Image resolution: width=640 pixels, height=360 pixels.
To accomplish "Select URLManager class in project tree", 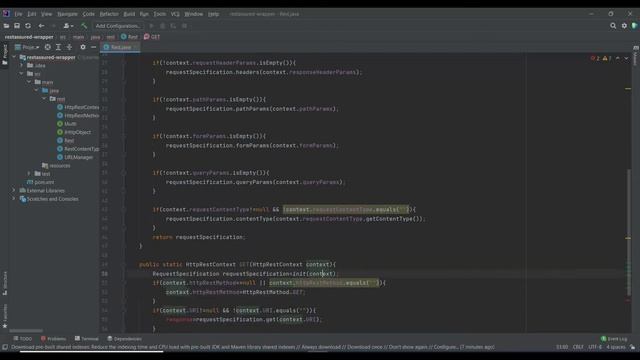I will coord(75,157).
